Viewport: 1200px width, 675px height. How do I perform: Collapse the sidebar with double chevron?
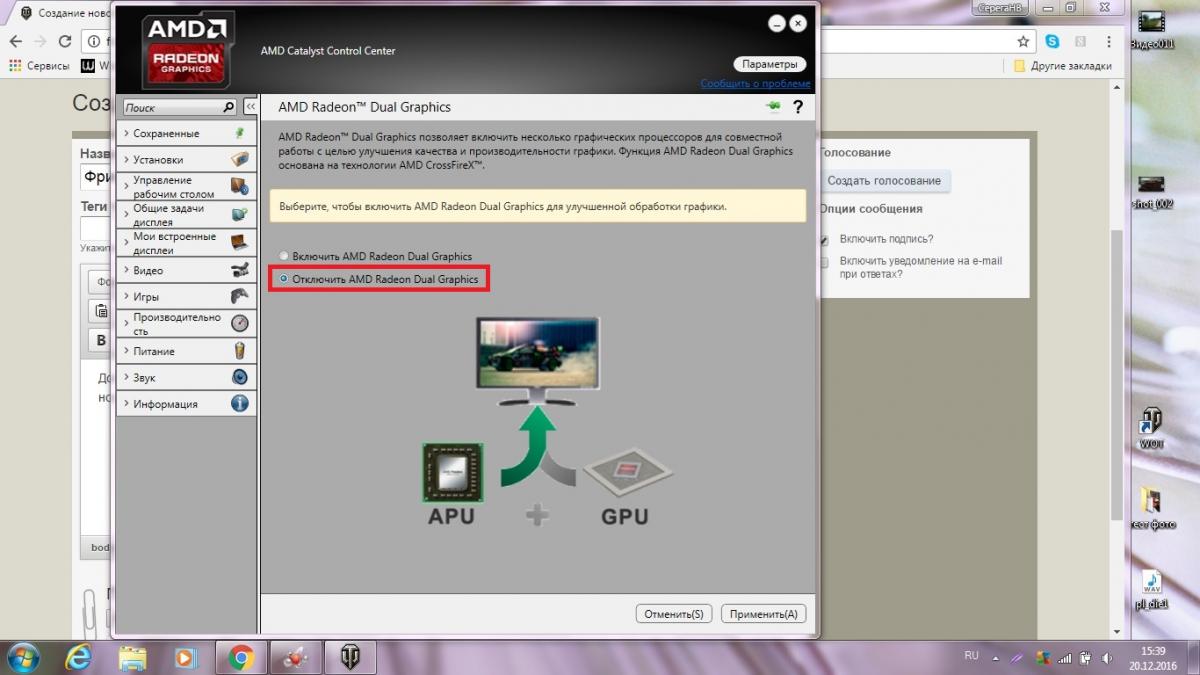[250, 107]
